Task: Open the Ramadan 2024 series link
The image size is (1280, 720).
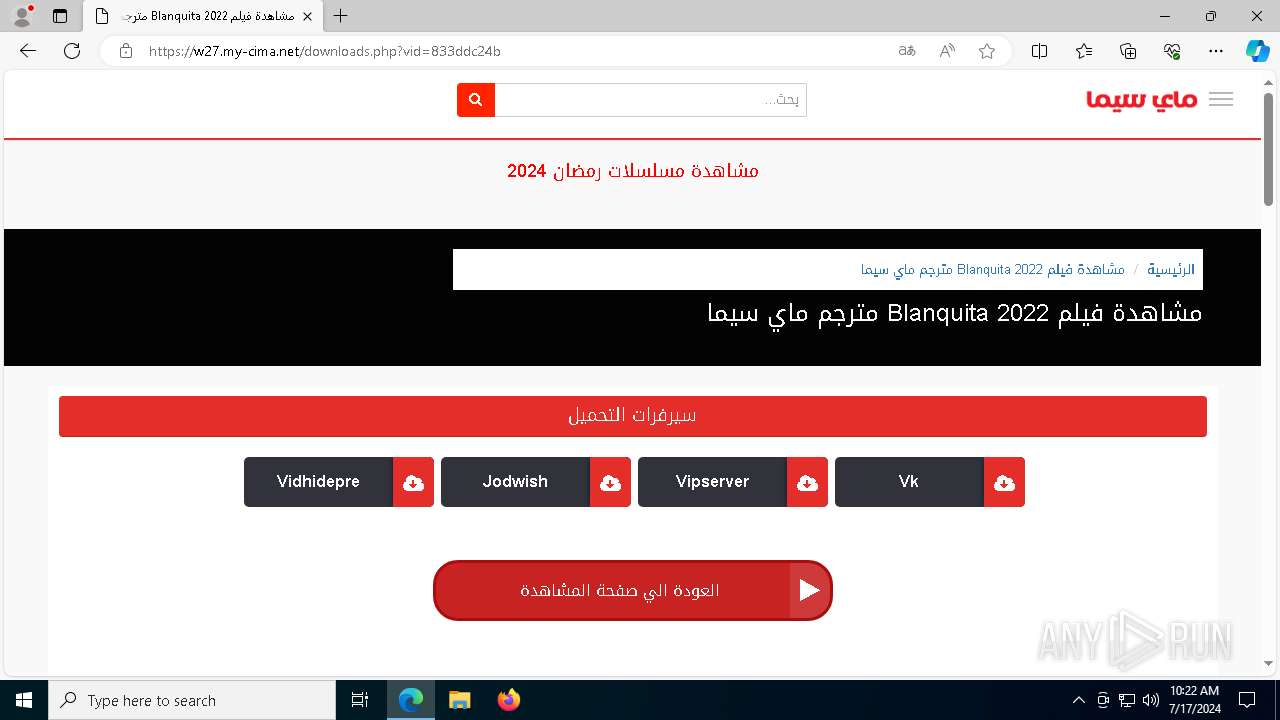Action: 633,171
